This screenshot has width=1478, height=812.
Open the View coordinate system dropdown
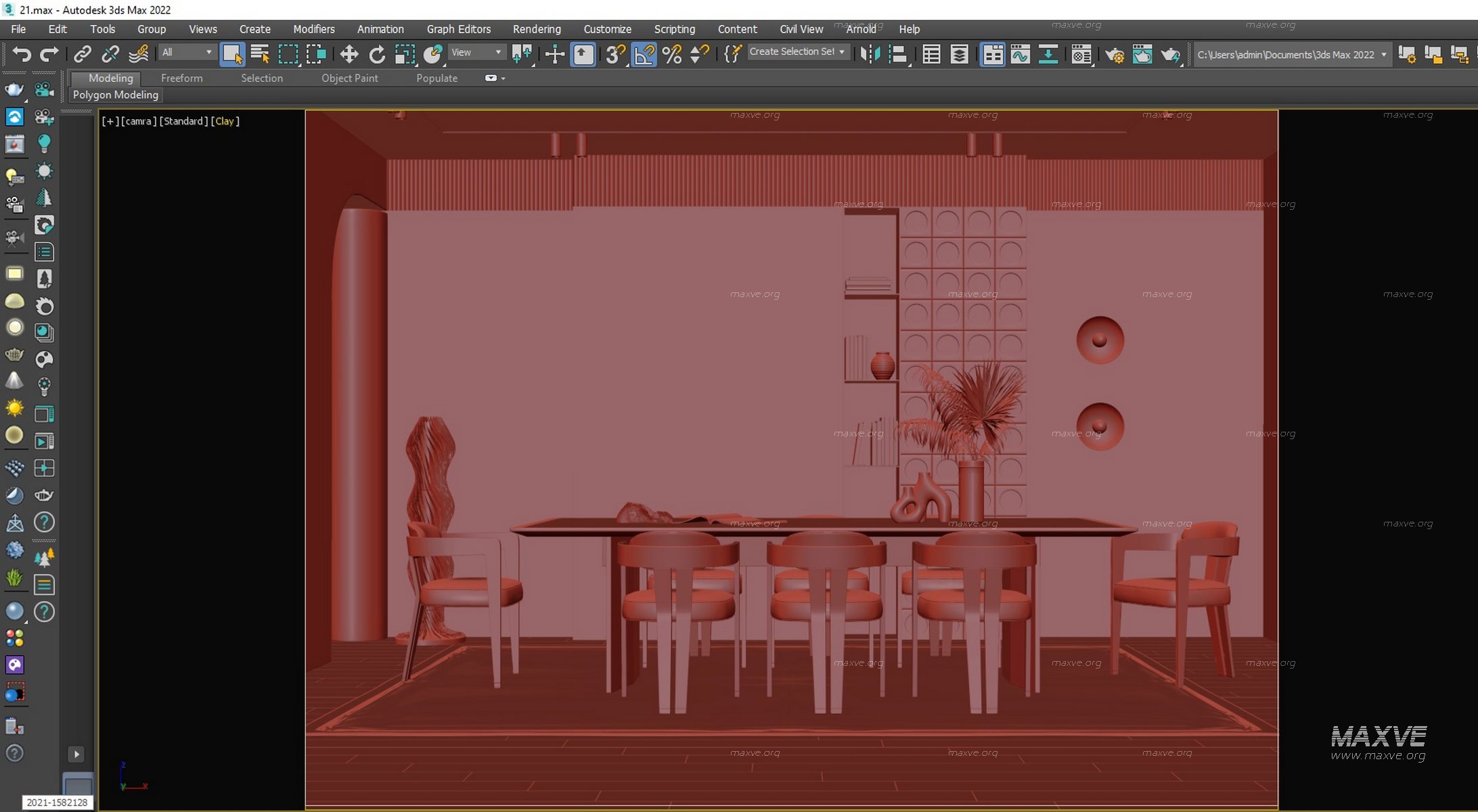[476, 52]
